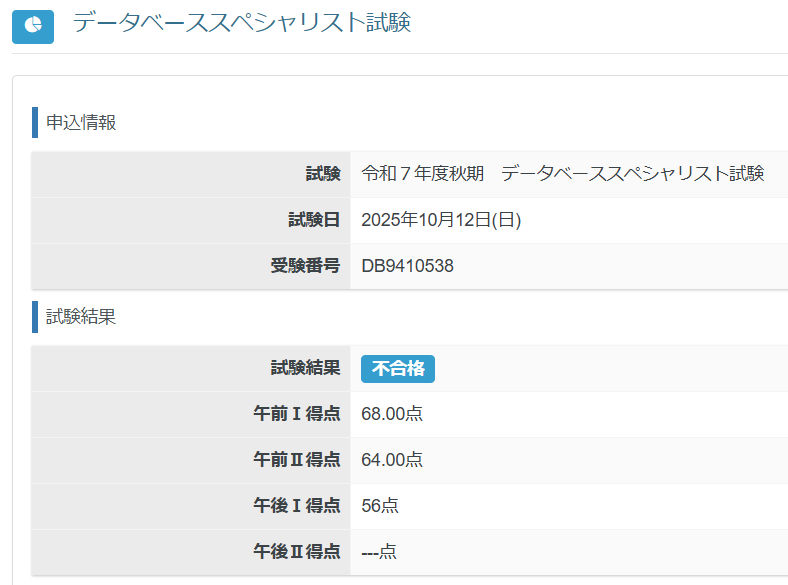
Task: Select the ---点 placeholder score
Action: coord(379,552)
